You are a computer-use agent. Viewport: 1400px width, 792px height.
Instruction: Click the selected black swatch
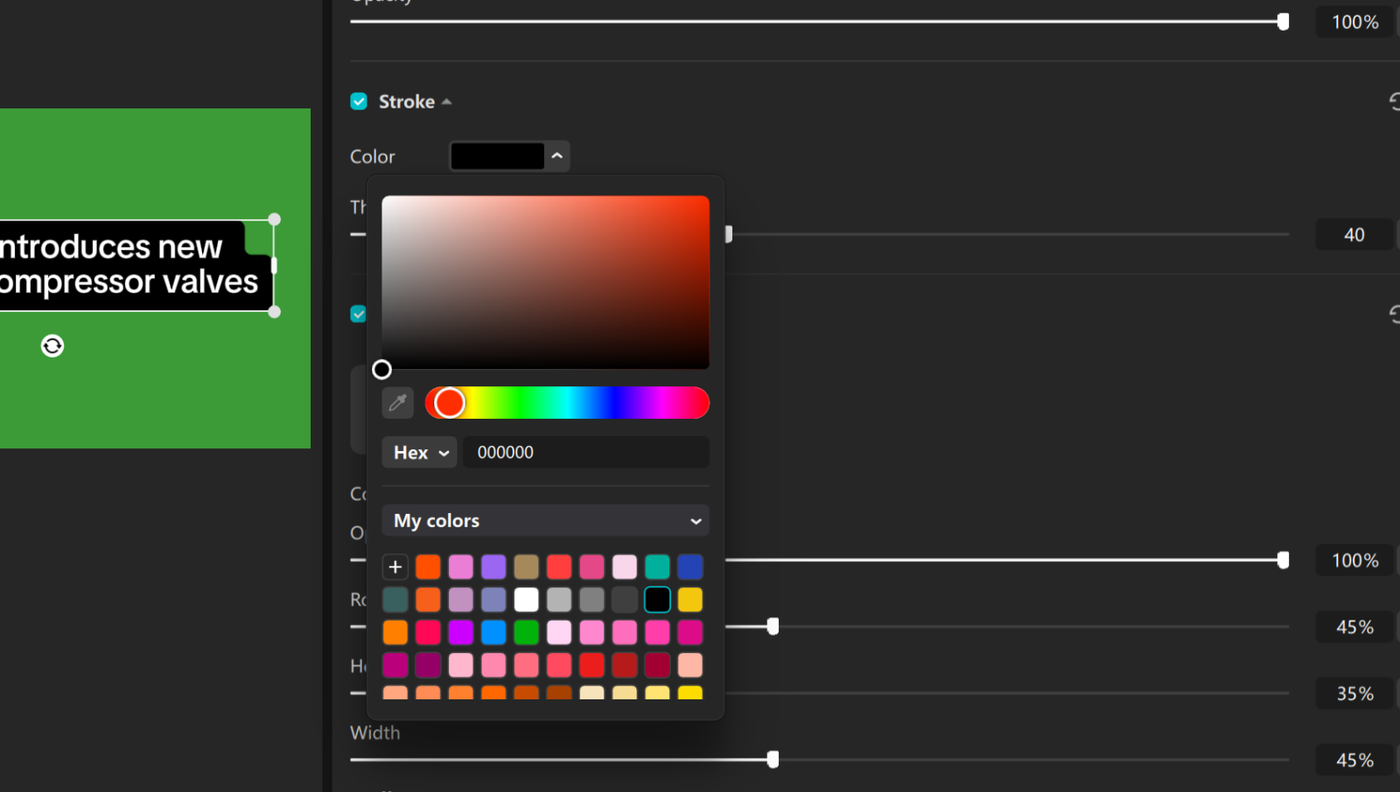click(657, 600)
